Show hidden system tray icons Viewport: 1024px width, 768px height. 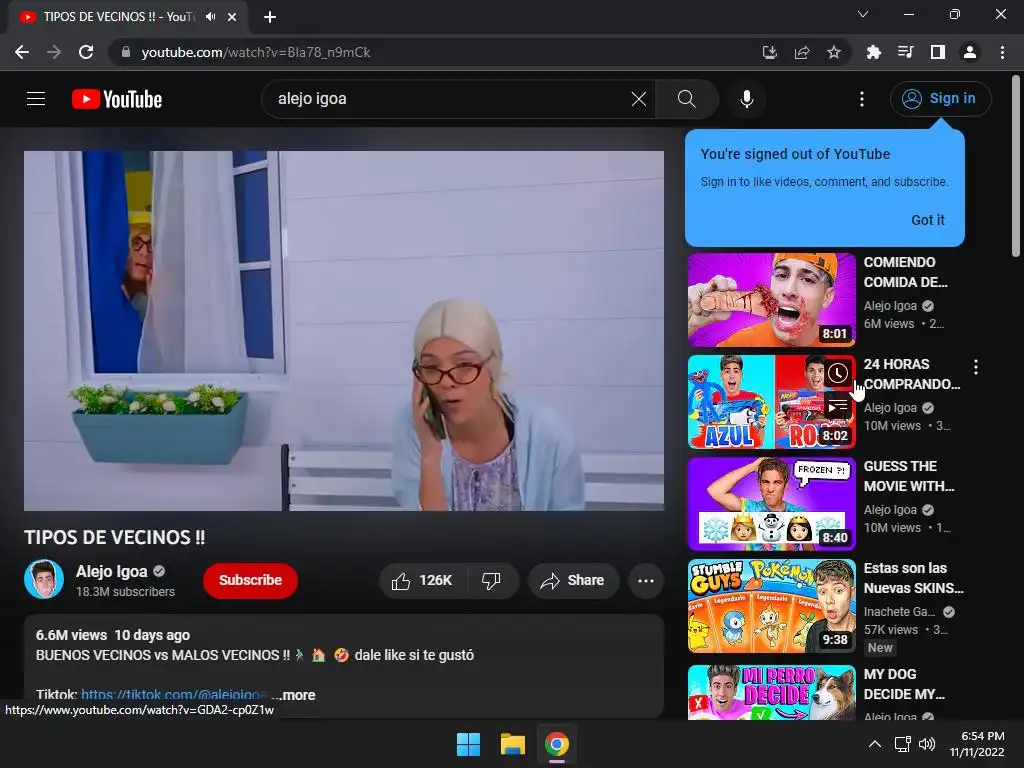coord(875,744)
